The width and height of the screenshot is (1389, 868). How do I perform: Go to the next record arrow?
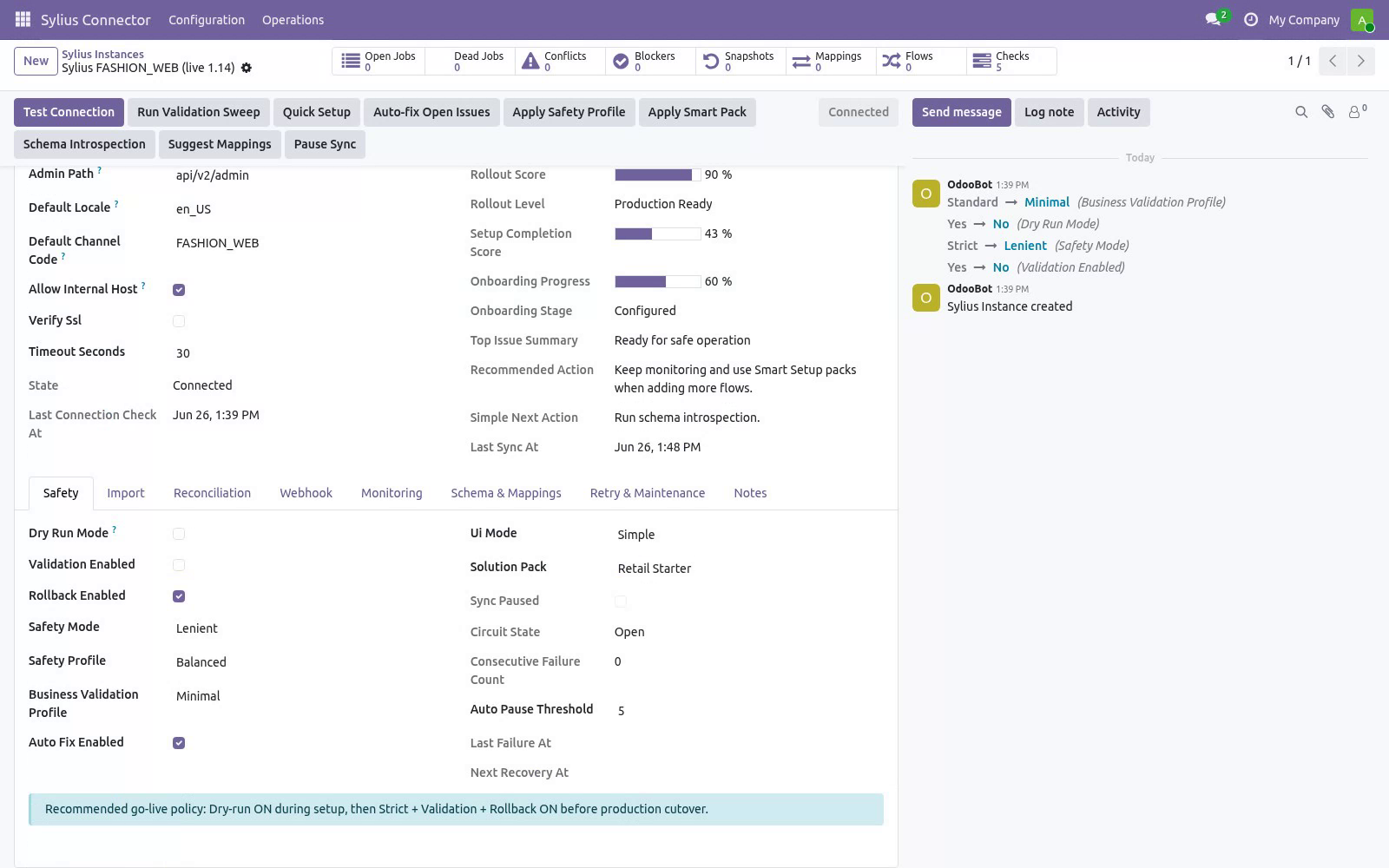click(x=1360, y=61)
